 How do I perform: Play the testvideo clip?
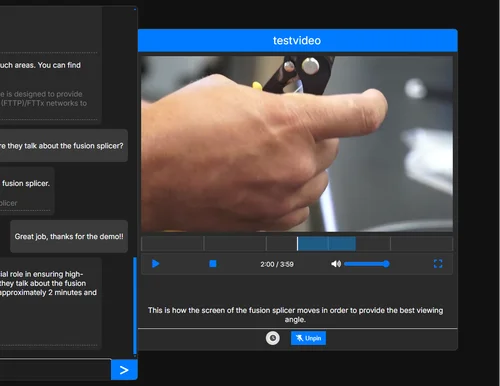click(x=155, y=264)
